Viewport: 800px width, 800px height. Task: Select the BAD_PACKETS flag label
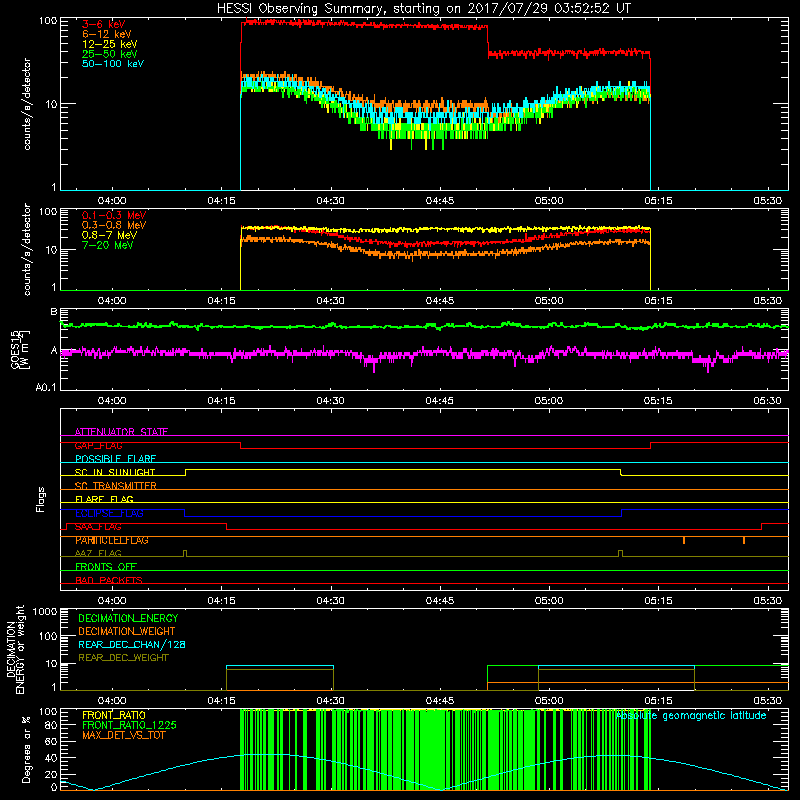pos(109,580)
